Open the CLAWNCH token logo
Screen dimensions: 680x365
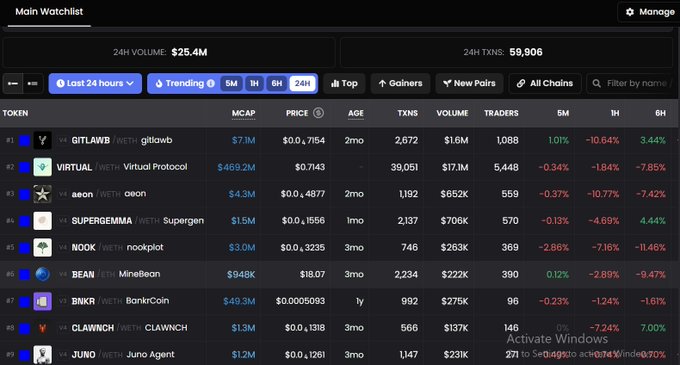(x=42, y=328)
